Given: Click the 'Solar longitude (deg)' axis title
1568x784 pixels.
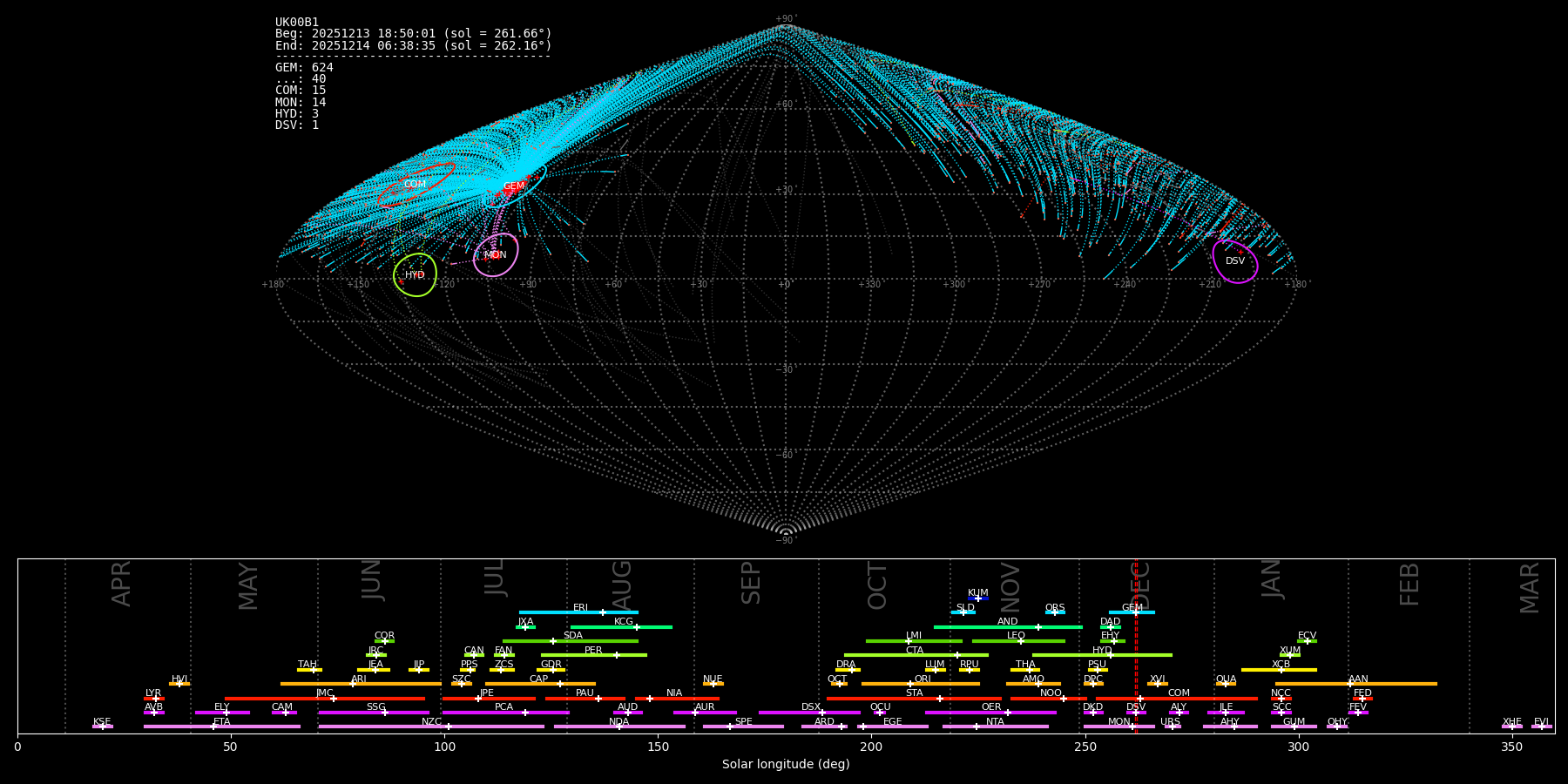Looking at the screenshot, I should click(x=786, y=764).
